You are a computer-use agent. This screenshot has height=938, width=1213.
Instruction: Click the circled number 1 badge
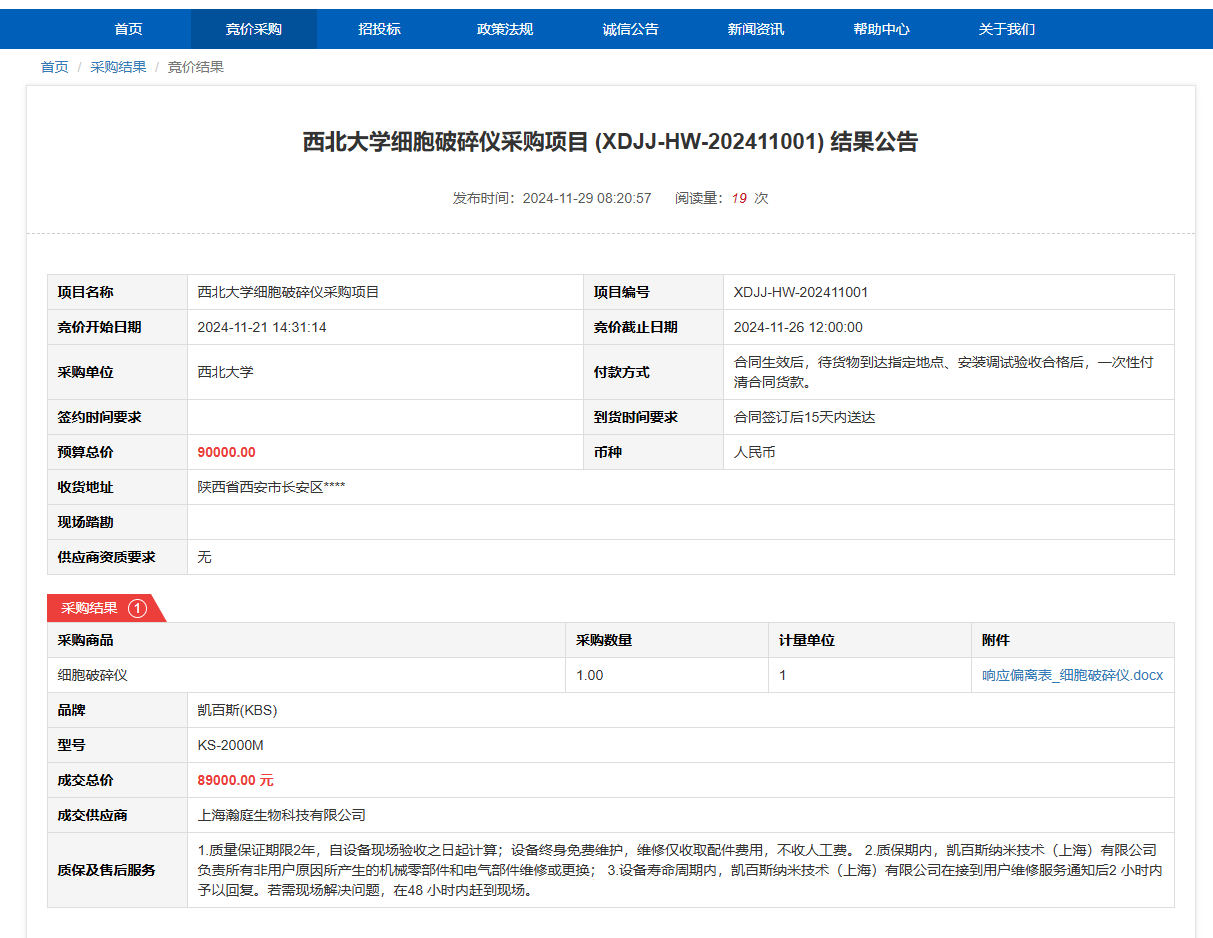tap(138, 608)
